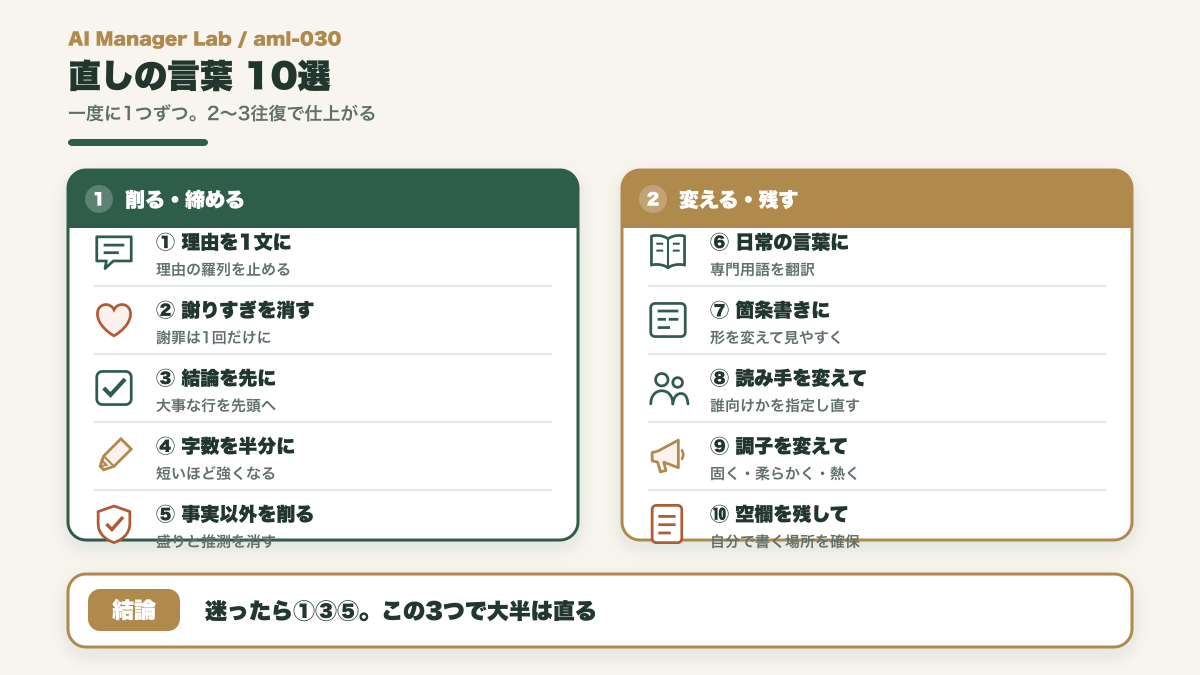The width and height of the screenshot is (1200, 675).
Task: Click the item title ⑤ 事実以外を削る
Action: (x=235, y=514)
